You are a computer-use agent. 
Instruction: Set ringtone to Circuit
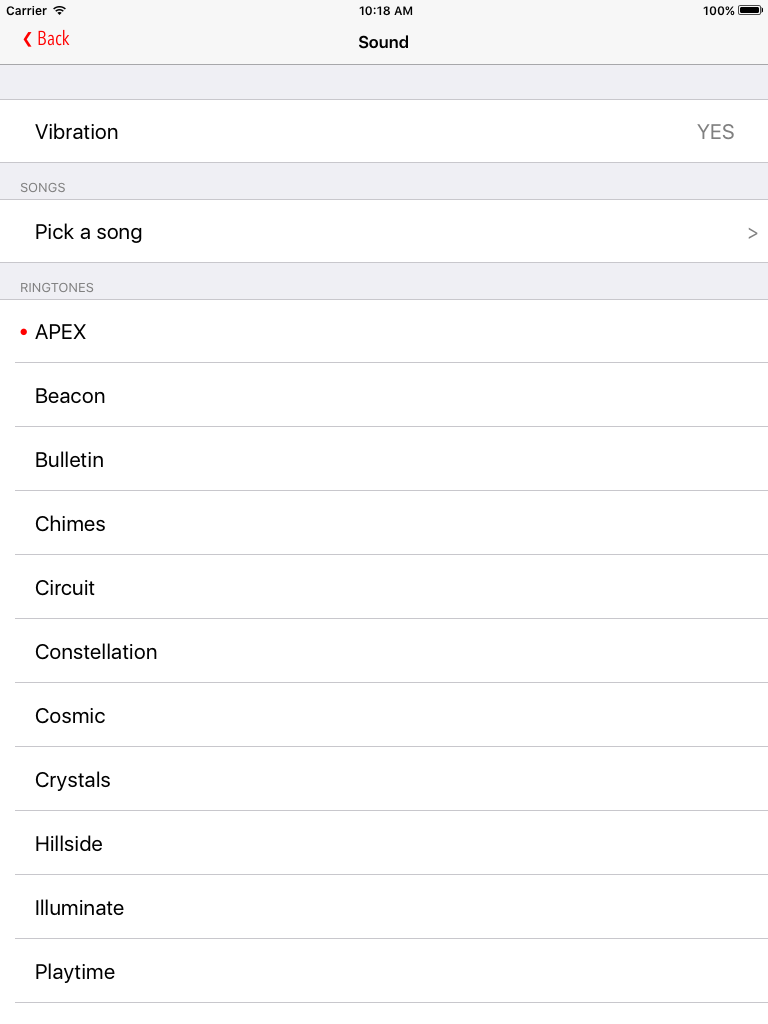(x=65, y=588)
